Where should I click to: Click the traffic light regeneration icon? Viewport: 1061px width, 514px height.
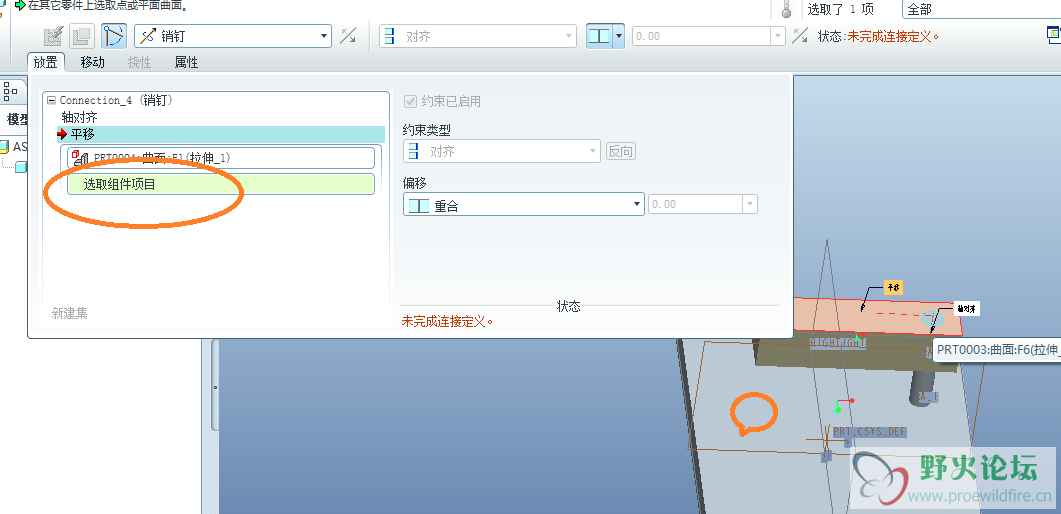coord(786,9)
